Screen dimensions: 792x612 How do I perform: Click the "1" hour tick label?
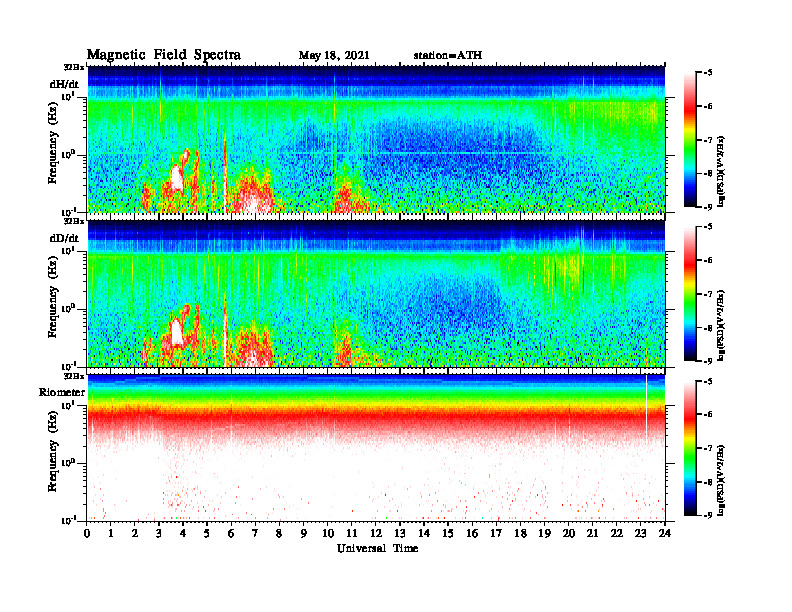click(x=111, y=533)
